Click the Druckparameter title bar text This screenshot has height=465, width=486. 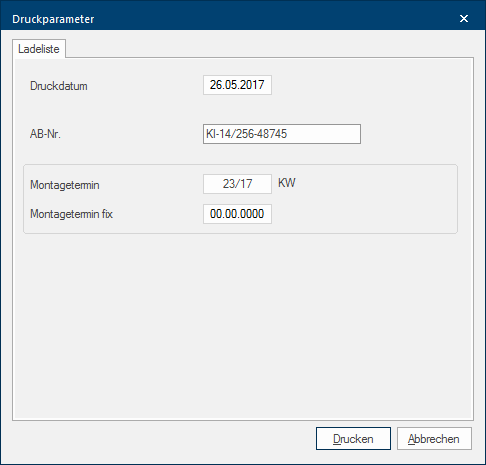pyautogui.click(x=53, y=19)
